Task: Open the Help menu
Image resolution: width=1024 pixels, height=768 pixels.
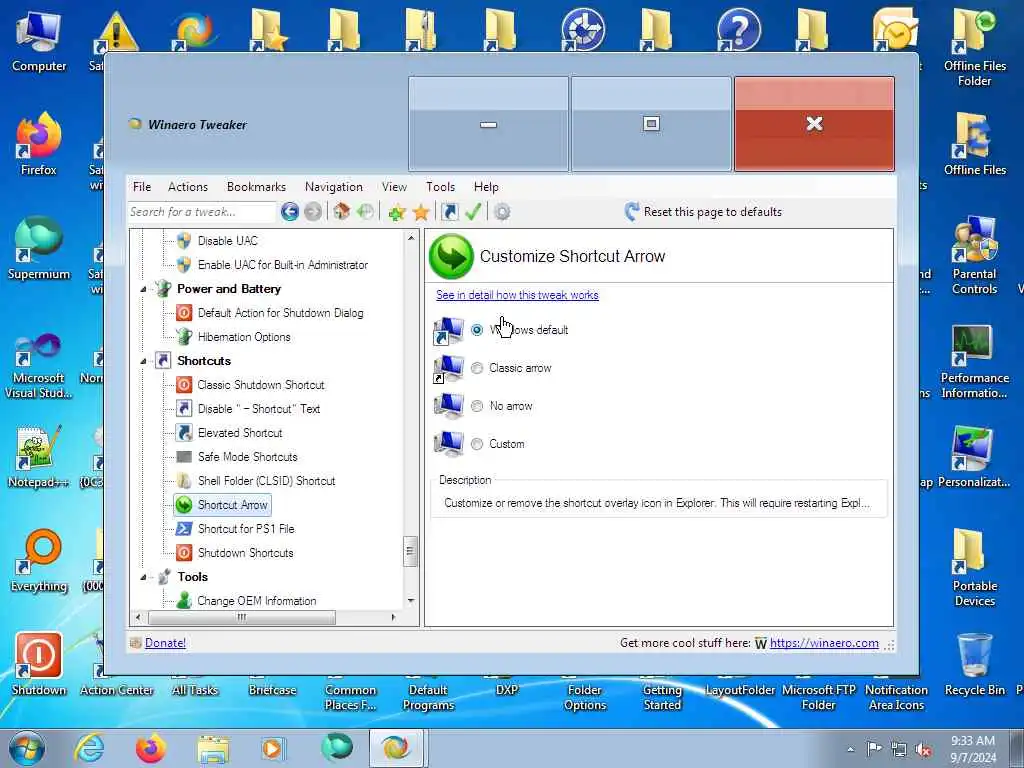Action: coord(486,187)
